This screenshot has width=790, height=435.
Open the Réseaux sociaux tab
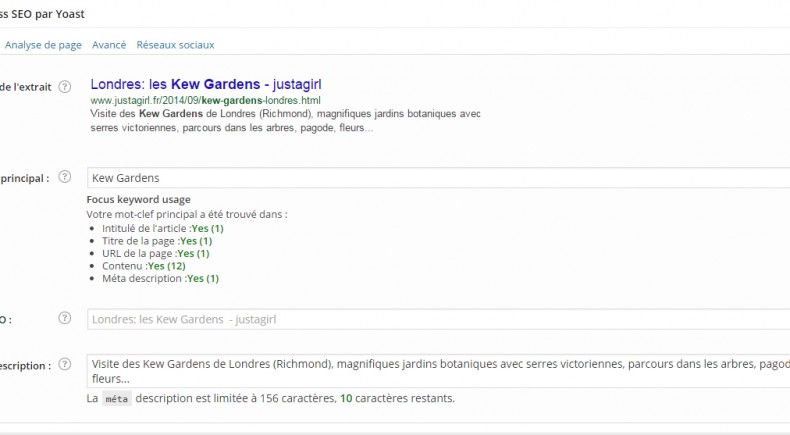pyautogui.click(x=175, y=45)
